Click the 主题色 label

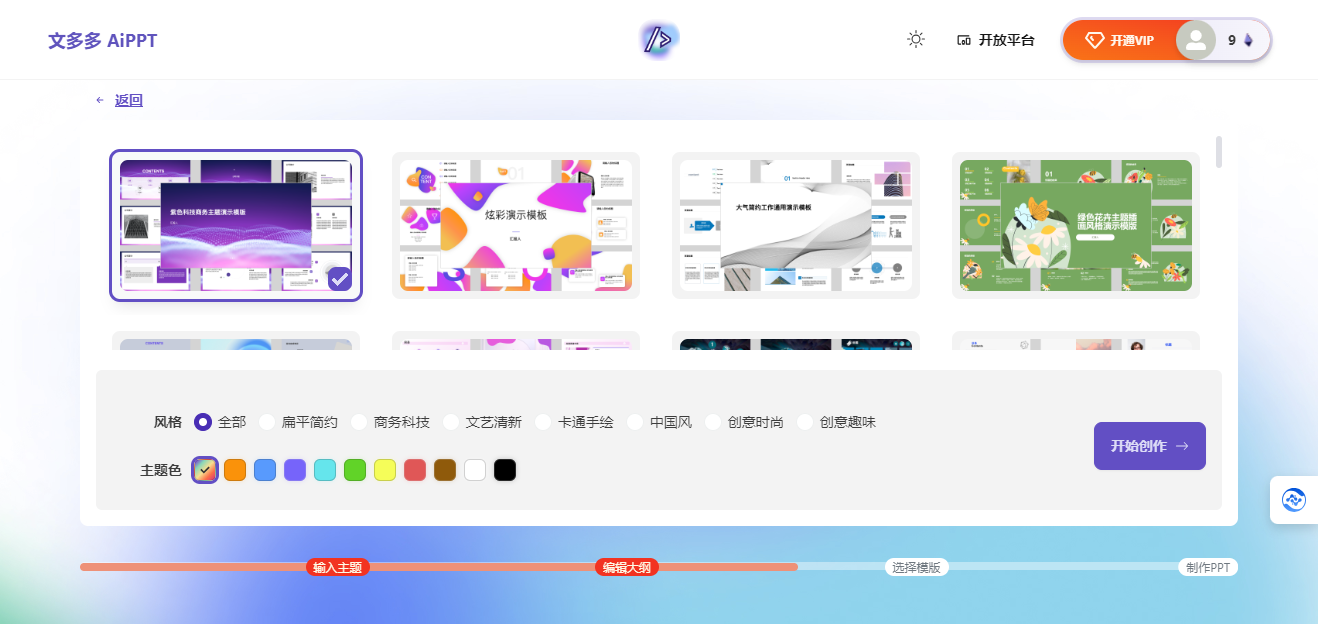[x=161, y=470]
